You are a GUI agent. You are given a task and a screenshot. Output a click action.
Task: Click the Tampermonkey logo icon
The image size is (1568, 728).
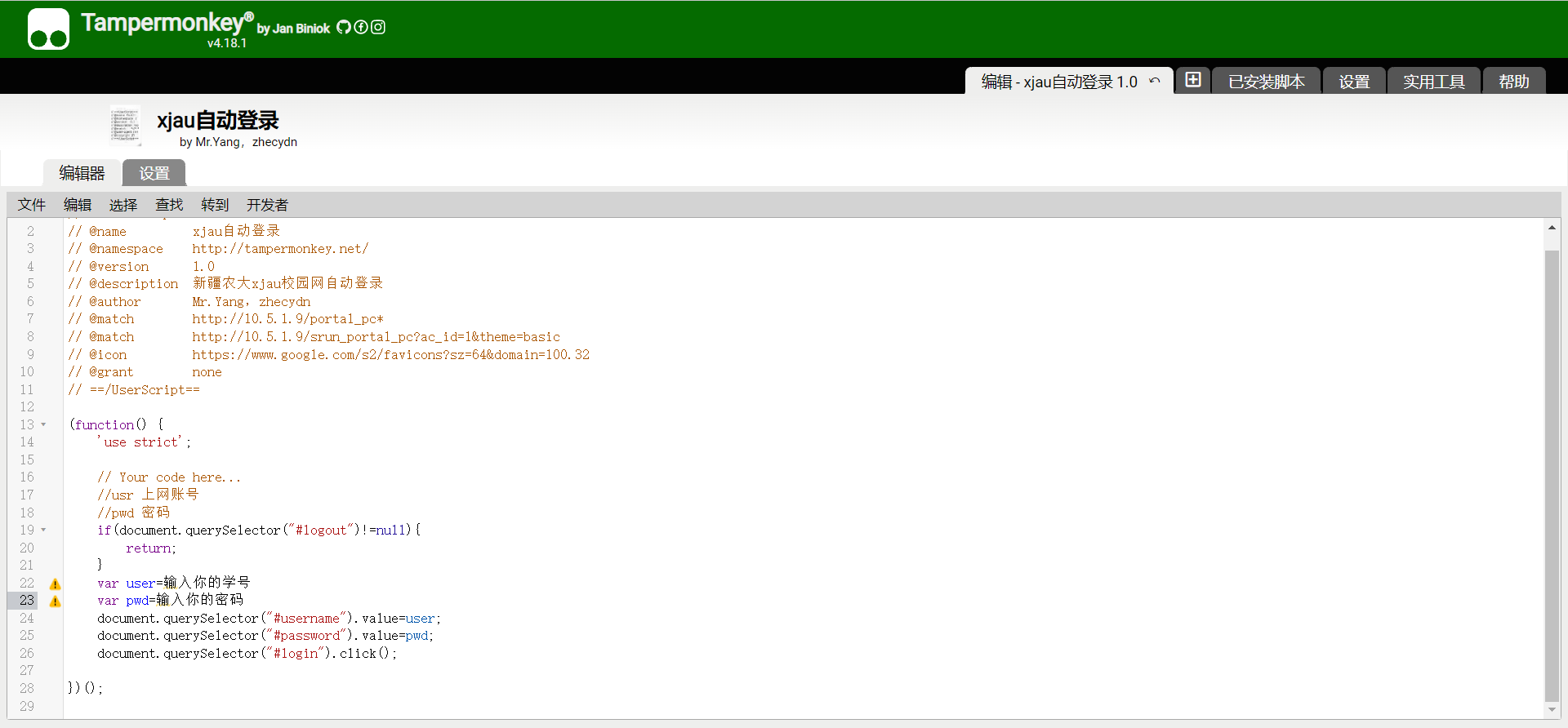point(48,29)
